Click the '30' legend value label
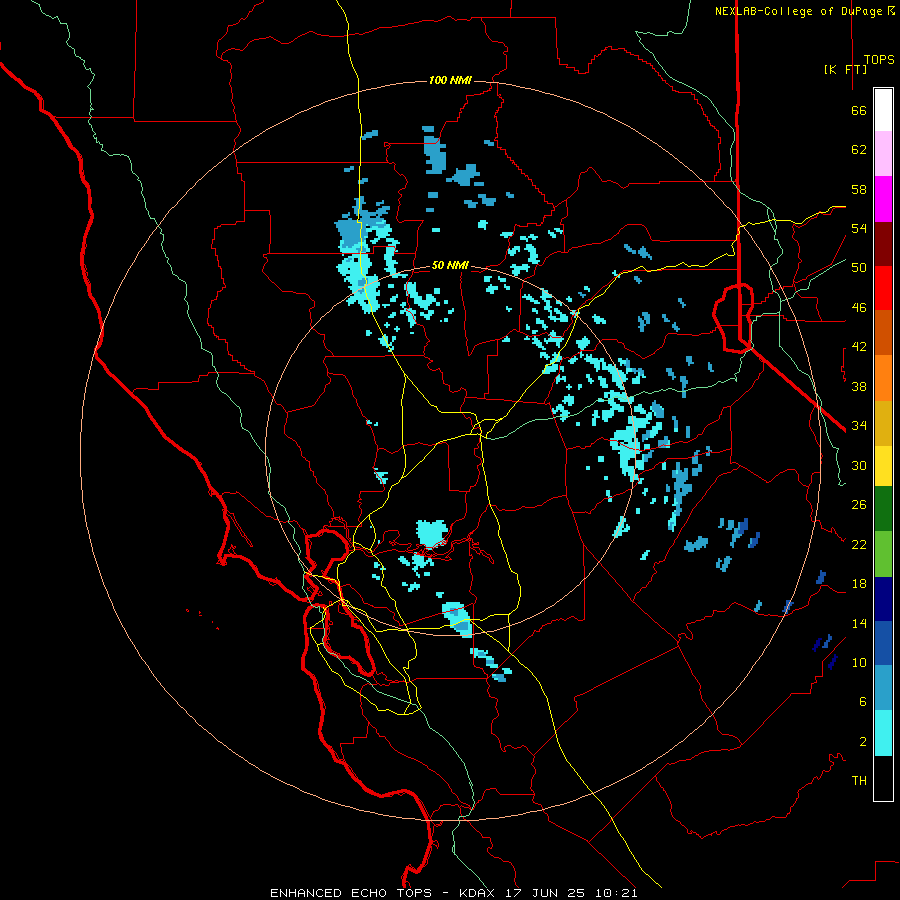 tap(859, 465)
